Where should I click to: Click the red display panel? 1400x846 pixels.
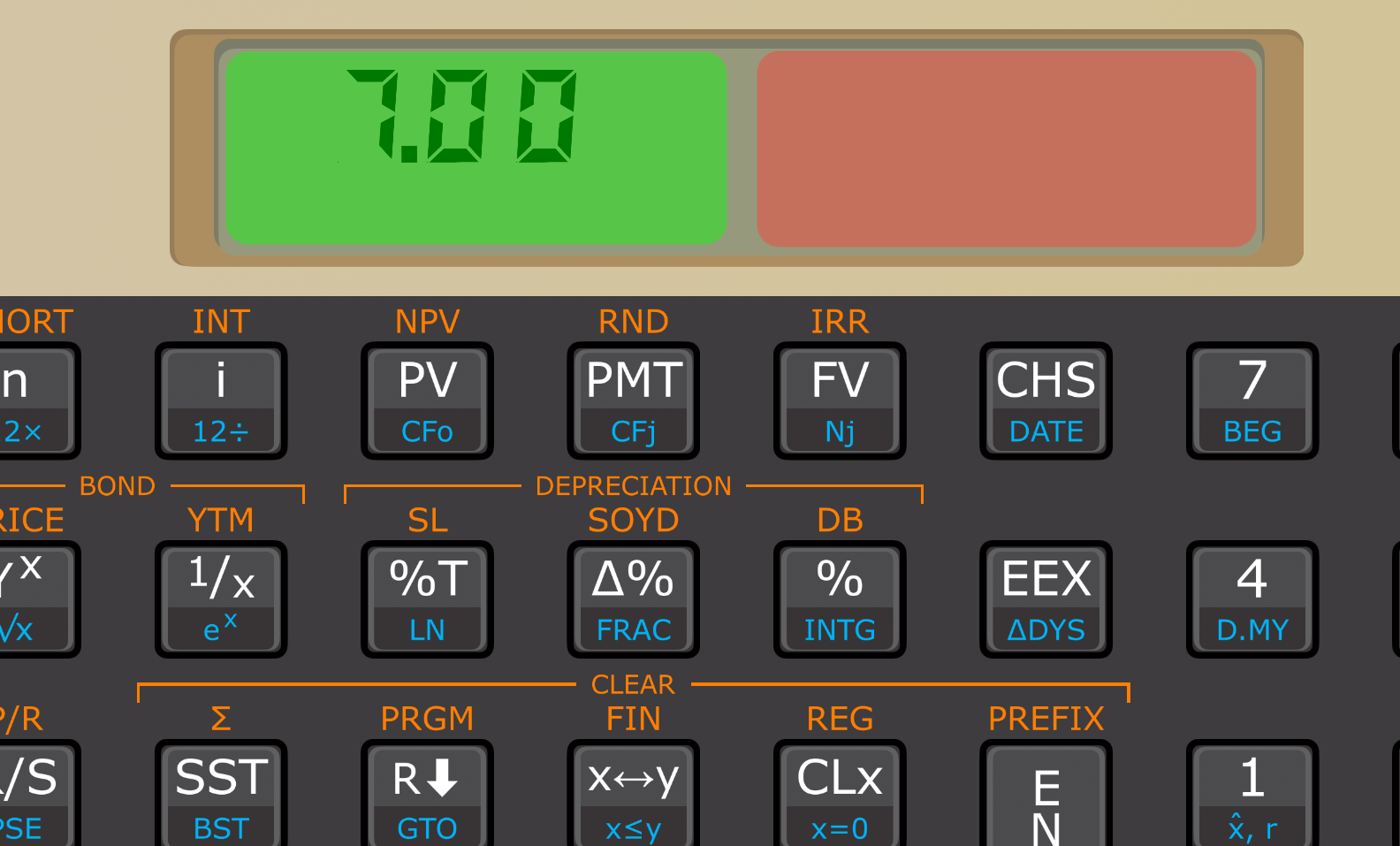pos(1006,148)
